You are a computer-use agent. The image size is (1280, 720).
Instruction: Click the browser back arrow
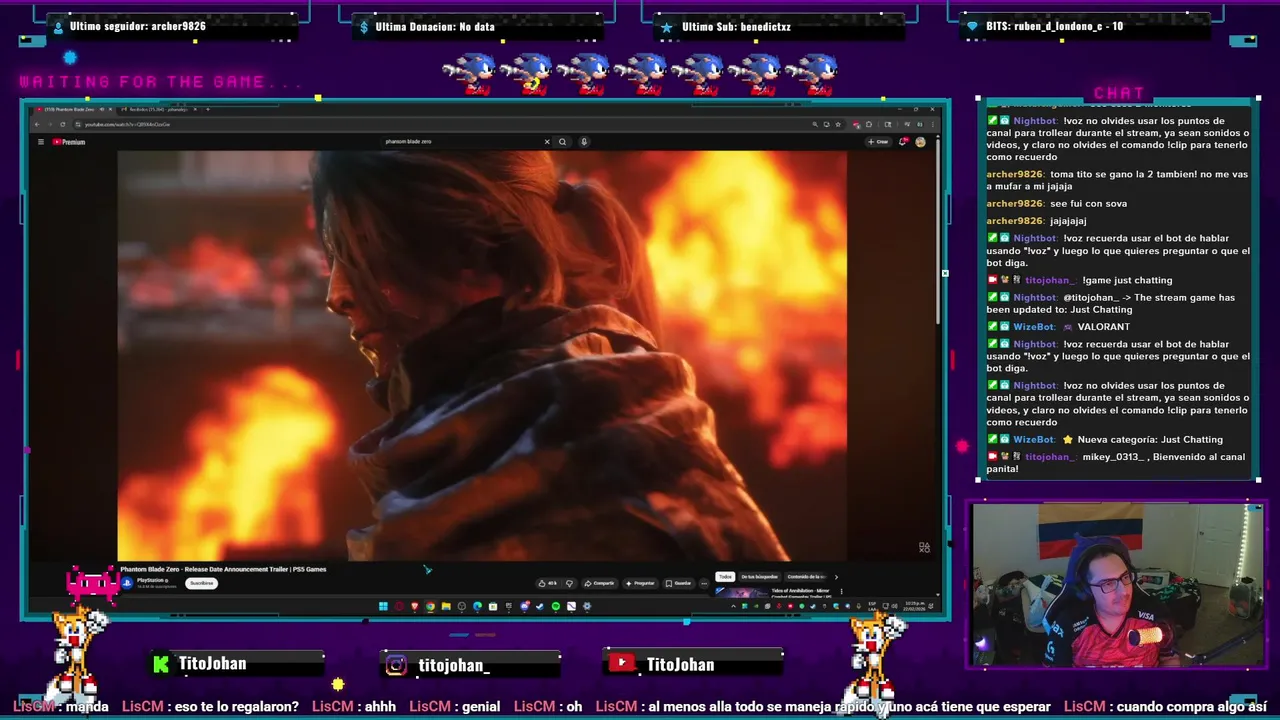37,124
